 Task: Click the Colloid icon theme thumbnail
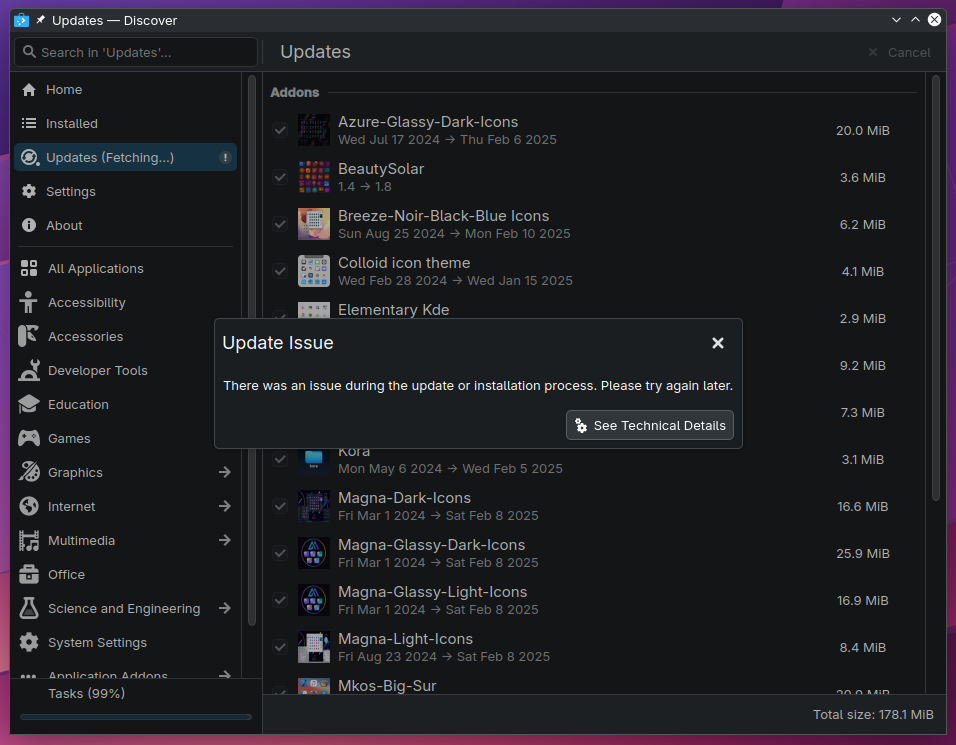[x=314, y=271]
